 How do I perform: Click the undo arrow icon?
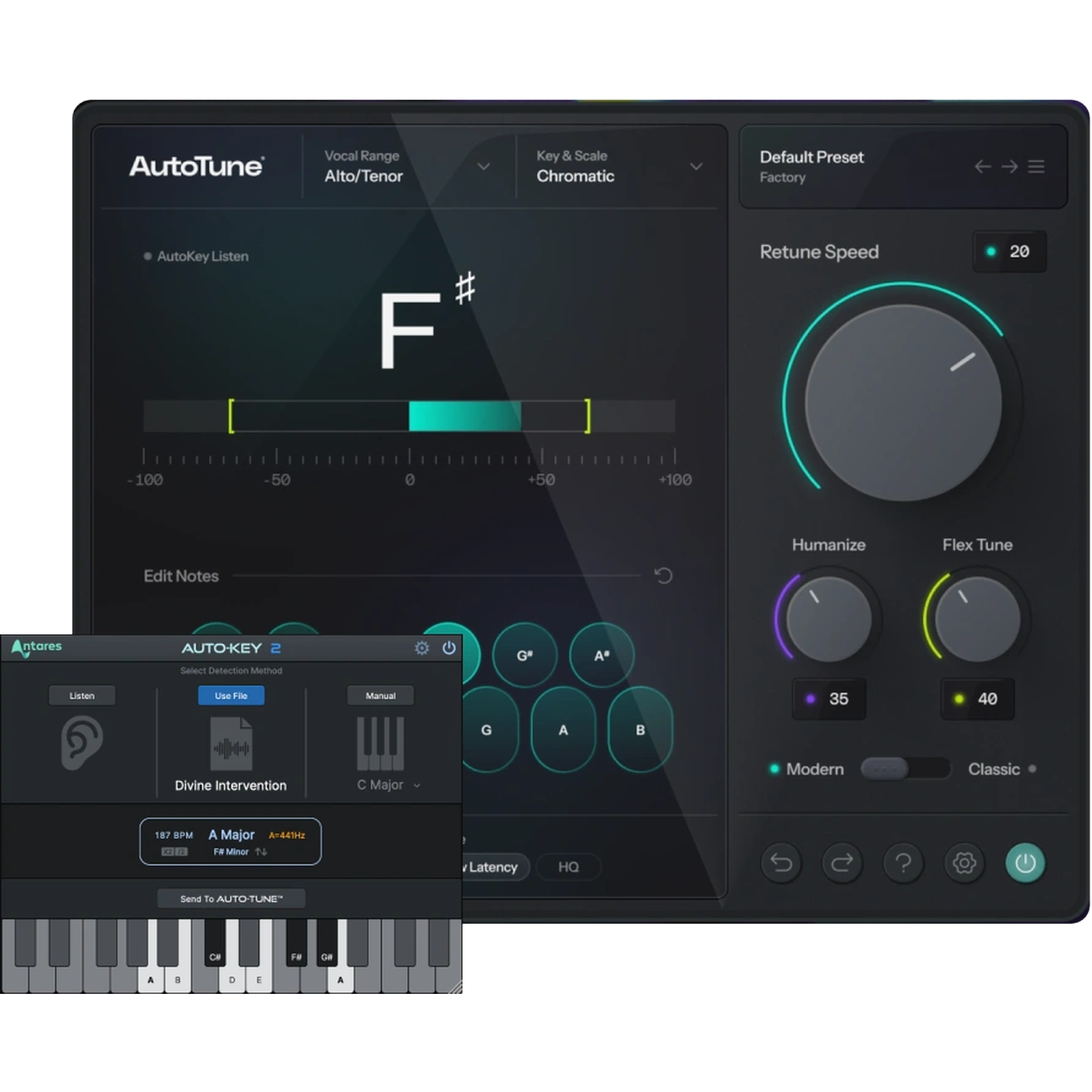tap(782, 863)
